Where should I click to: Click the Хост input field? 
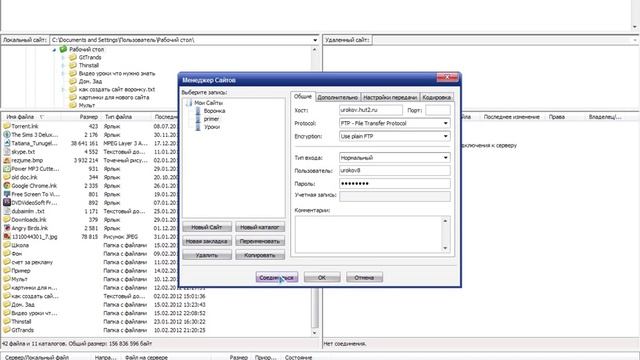point(371,110)
